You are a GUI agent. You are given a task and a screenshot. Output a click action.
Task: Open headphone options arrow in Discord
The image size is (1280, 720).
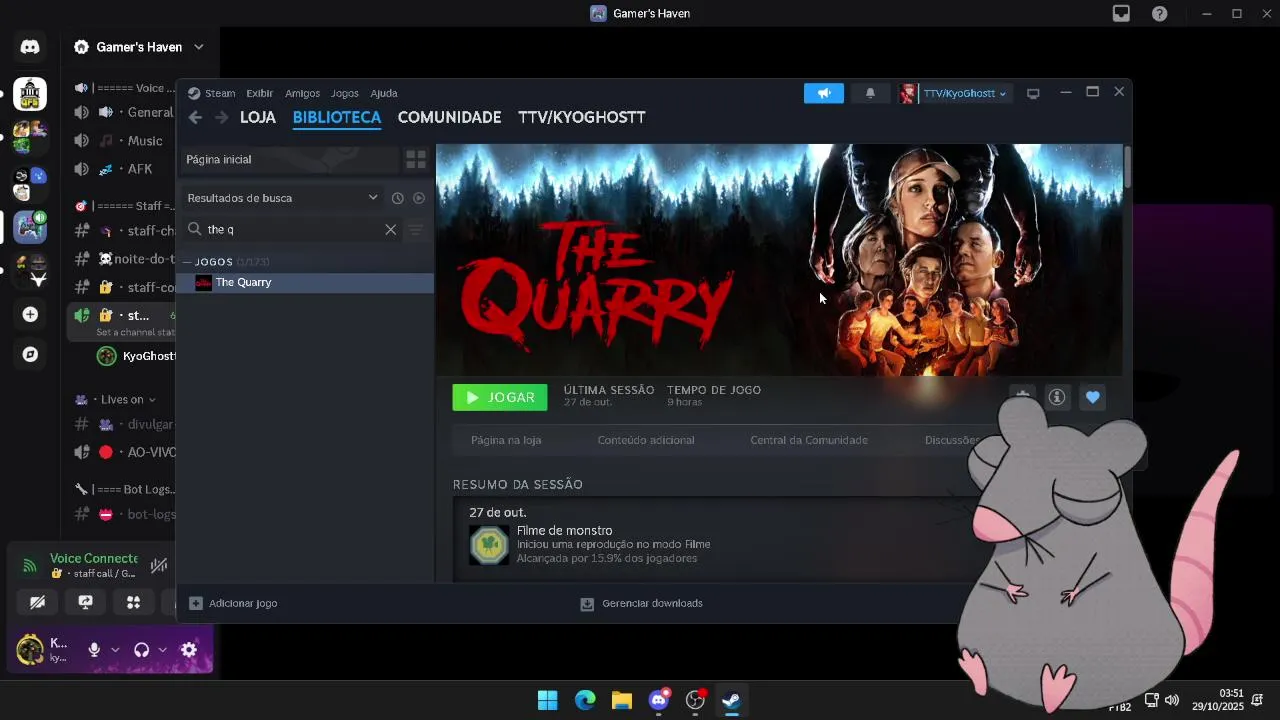(162, 650)
